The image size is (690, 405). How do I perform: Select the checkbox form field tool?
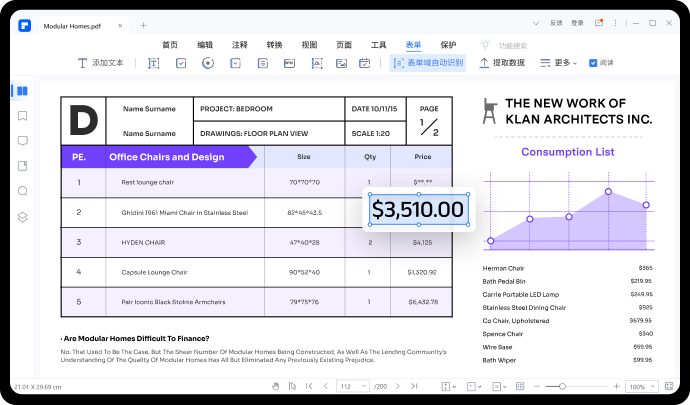pyautogui.click(x=181, y=63)
